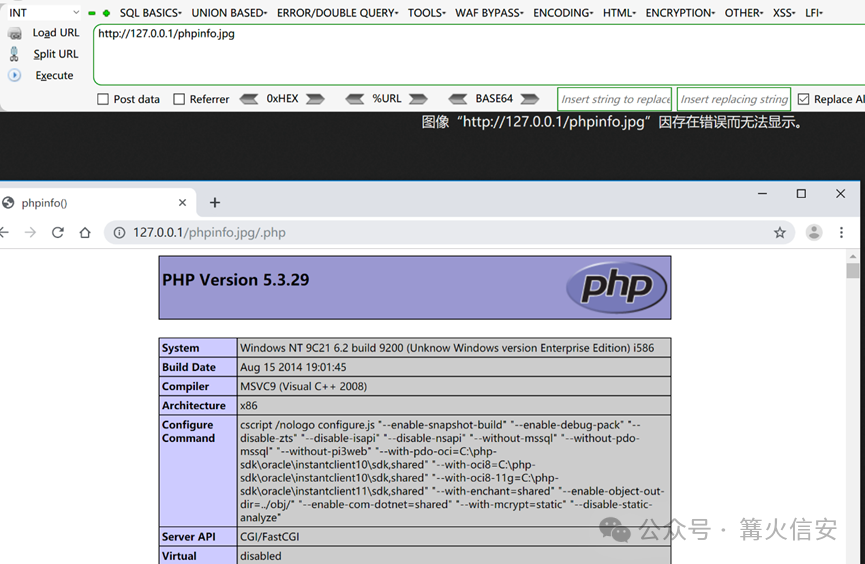Go to the browser home page icon
Viewport: 865px width, 564px height.
pos(85,232)
